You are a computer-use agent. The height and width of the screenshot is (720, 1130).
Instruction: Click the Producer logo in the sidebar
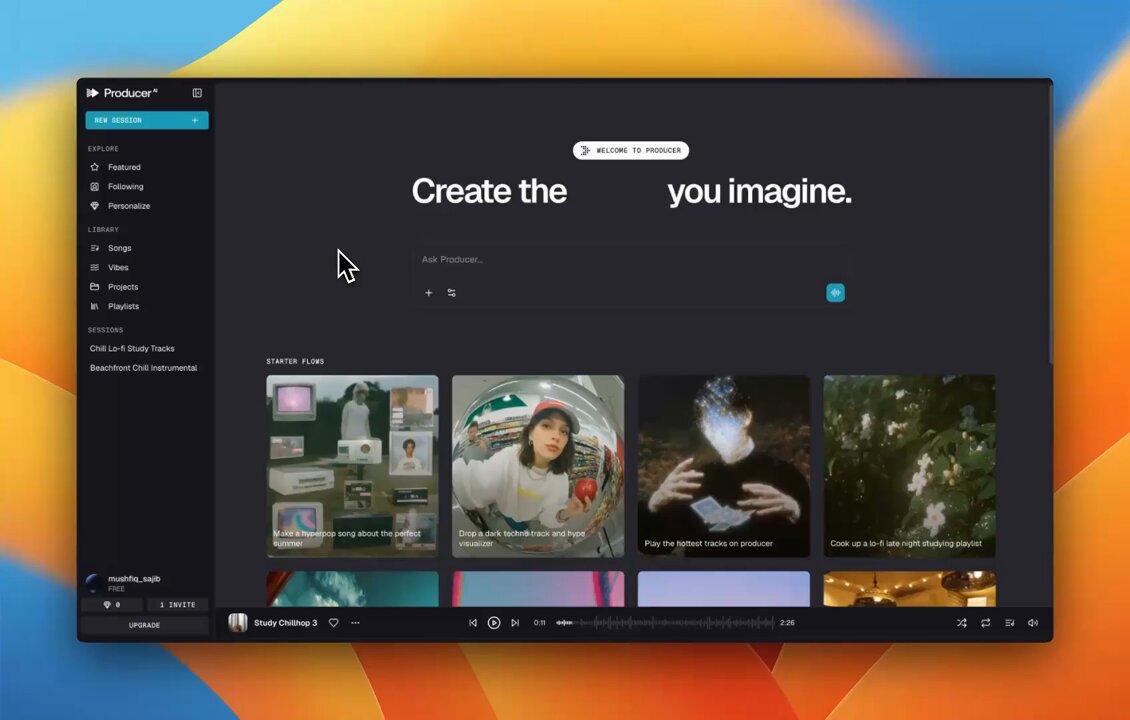[121, 93]
